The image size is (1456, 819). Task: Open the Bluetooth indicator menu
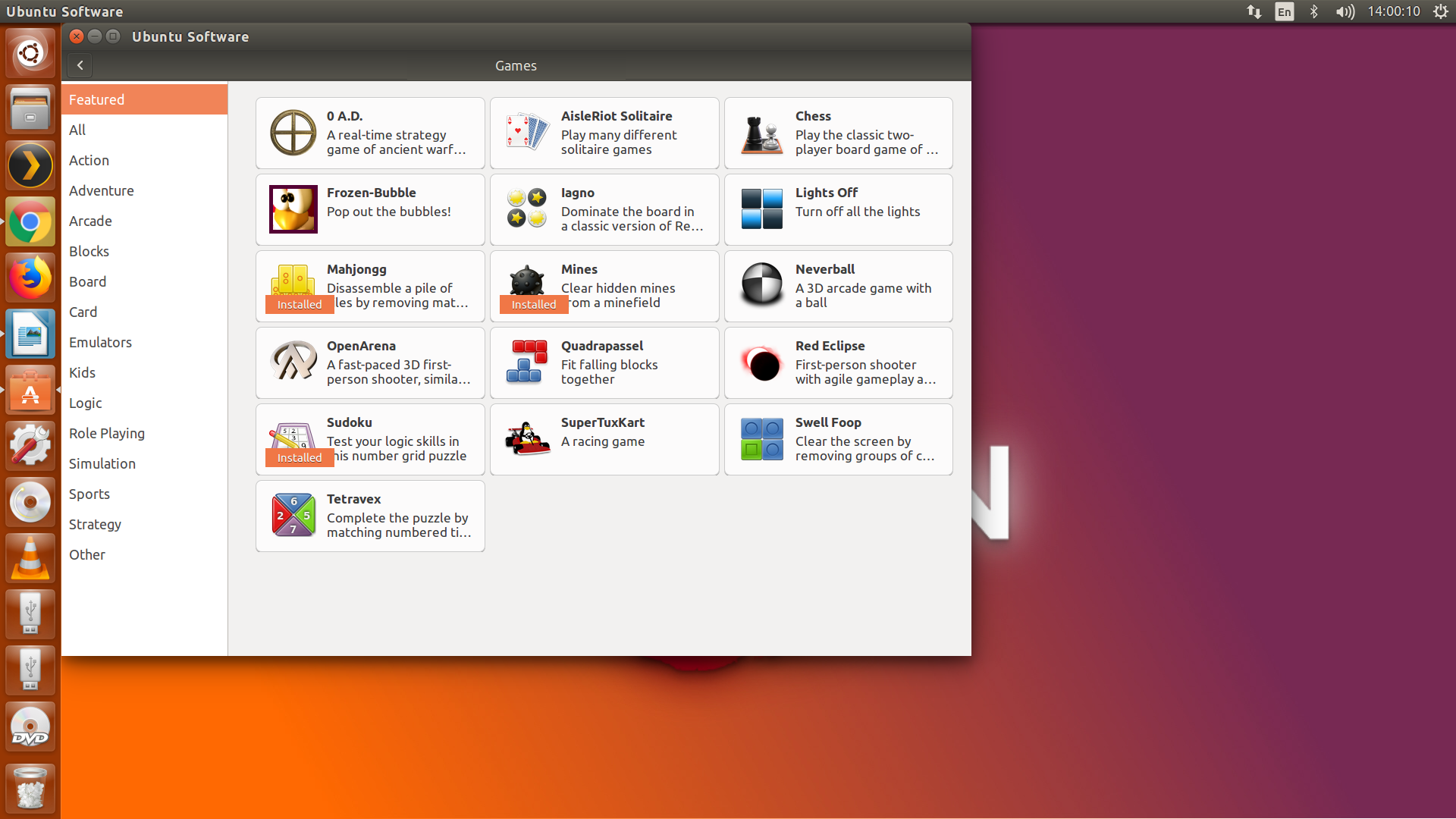[x=1314, y=11]
